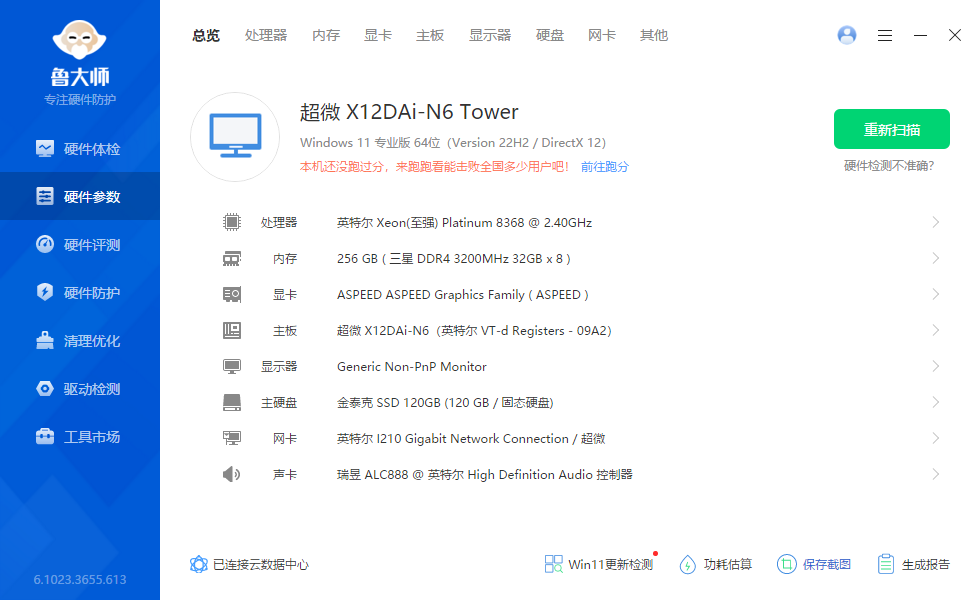The height and width of the screenshot is (600, 980).
Task: Switch to the 显示器 tab
Action: tap(490, 36)
